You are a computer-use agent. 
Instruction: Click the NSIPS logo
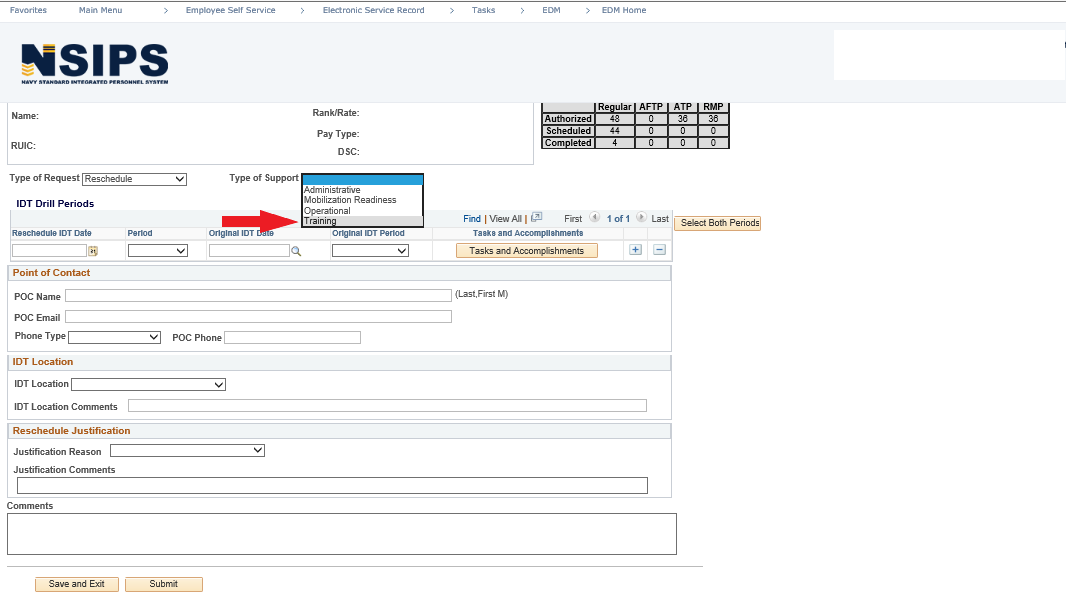(94, 64)
